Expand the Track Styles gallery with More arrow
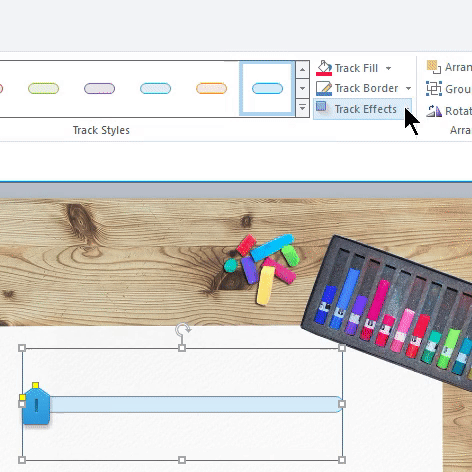The image size is (472, 472). tap(302, 108)
